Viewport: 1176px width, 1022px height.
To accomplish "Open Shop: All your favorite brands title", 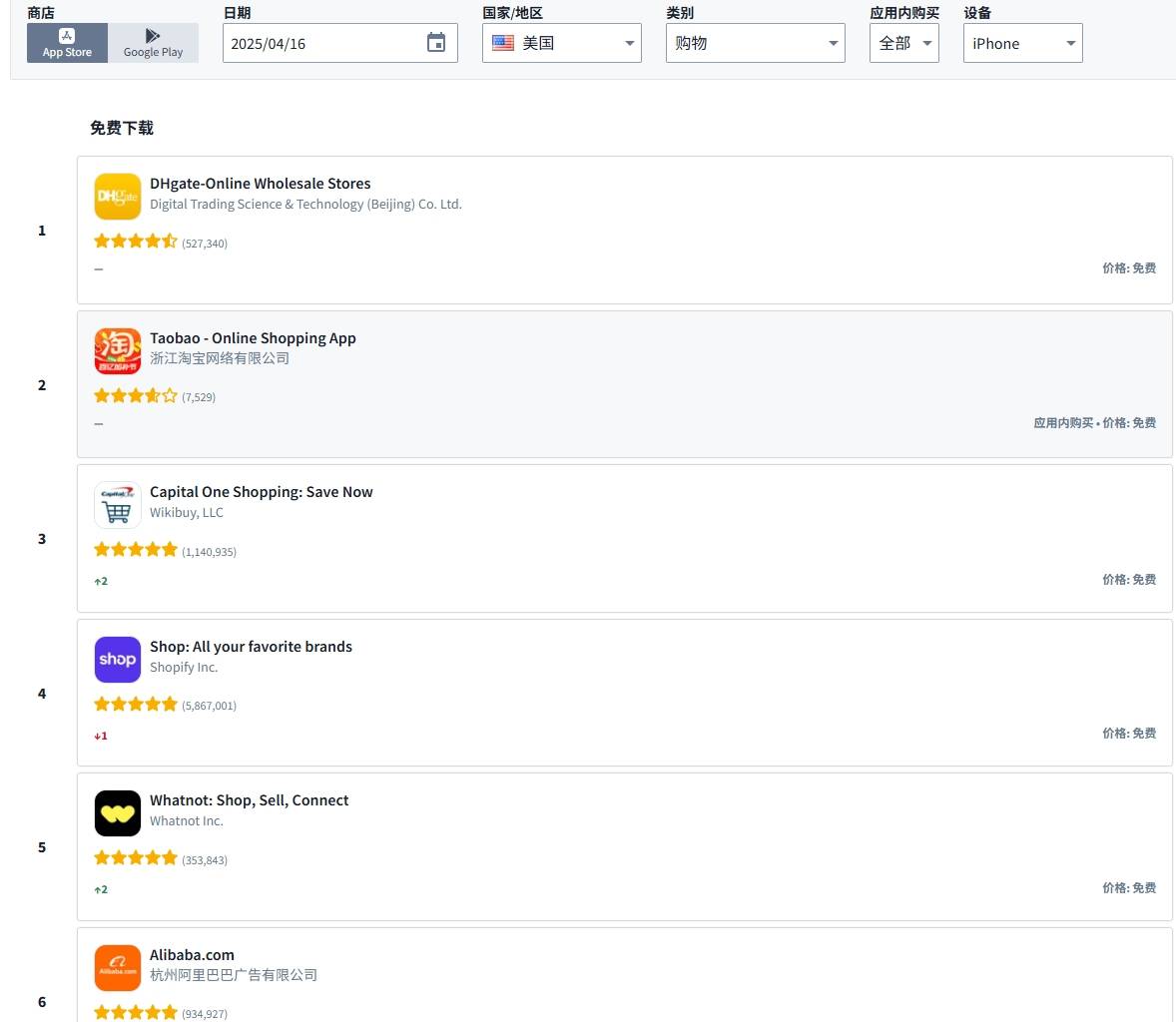I will click(251, 647).
